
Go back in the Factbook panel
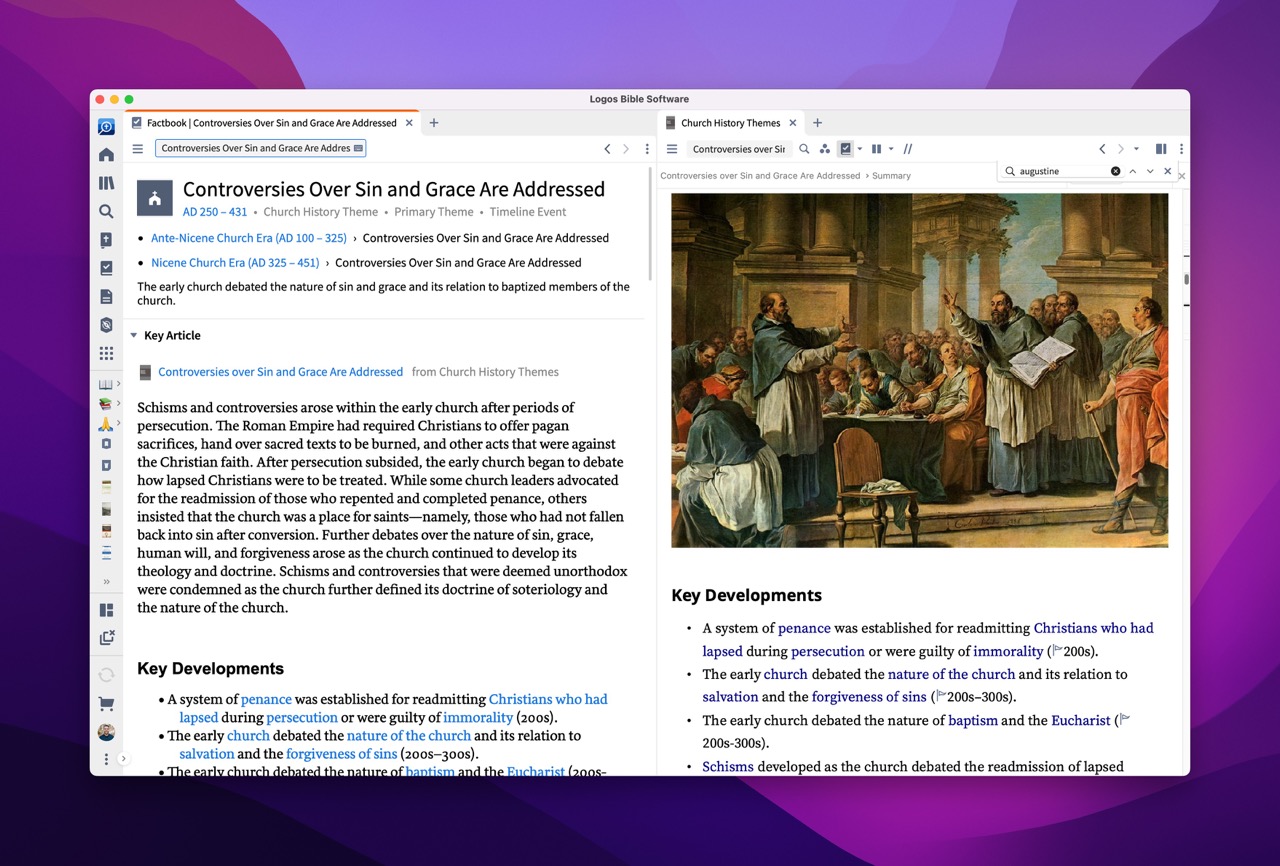click(607, 149)
